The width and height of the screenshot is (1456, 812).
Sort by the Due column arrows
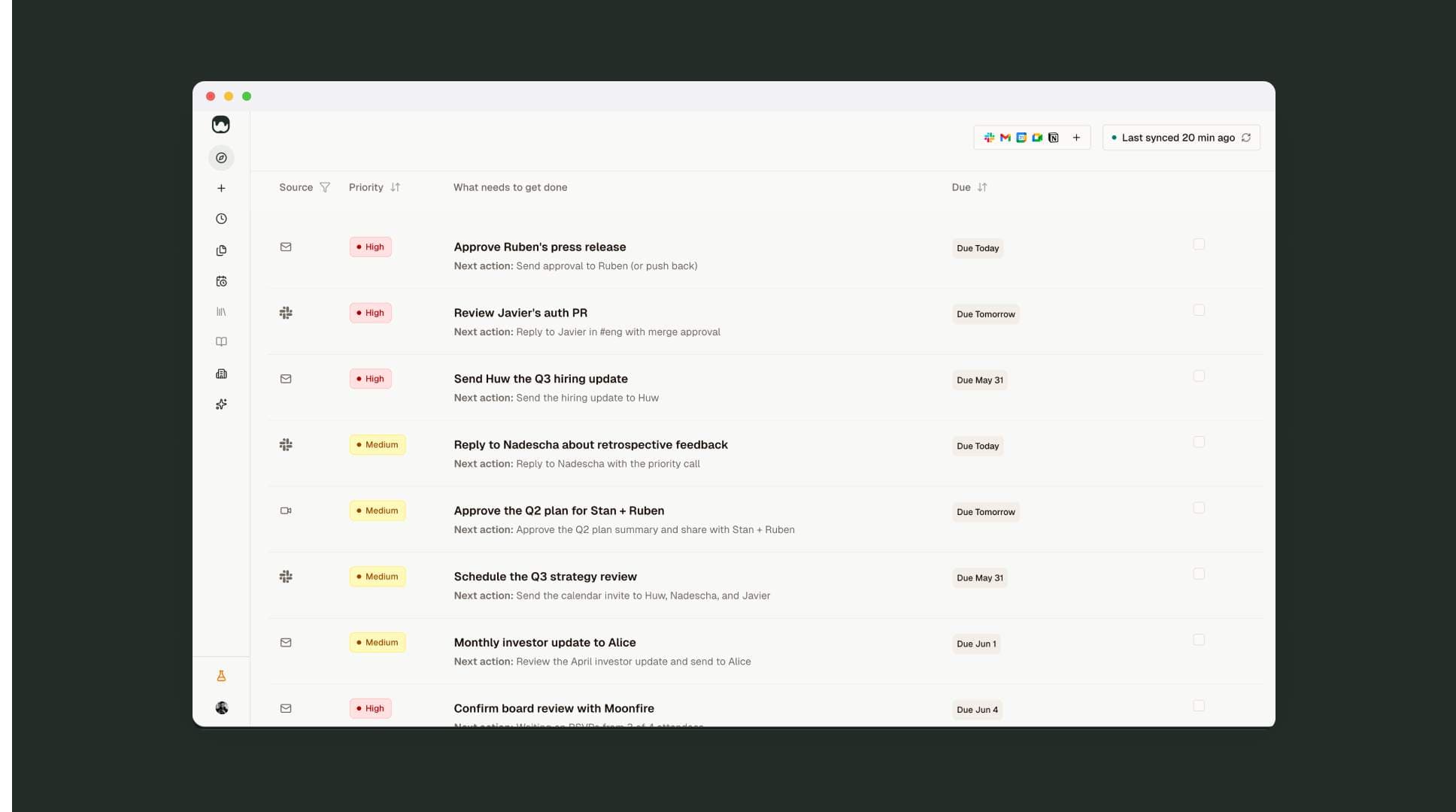click(982, 187)
